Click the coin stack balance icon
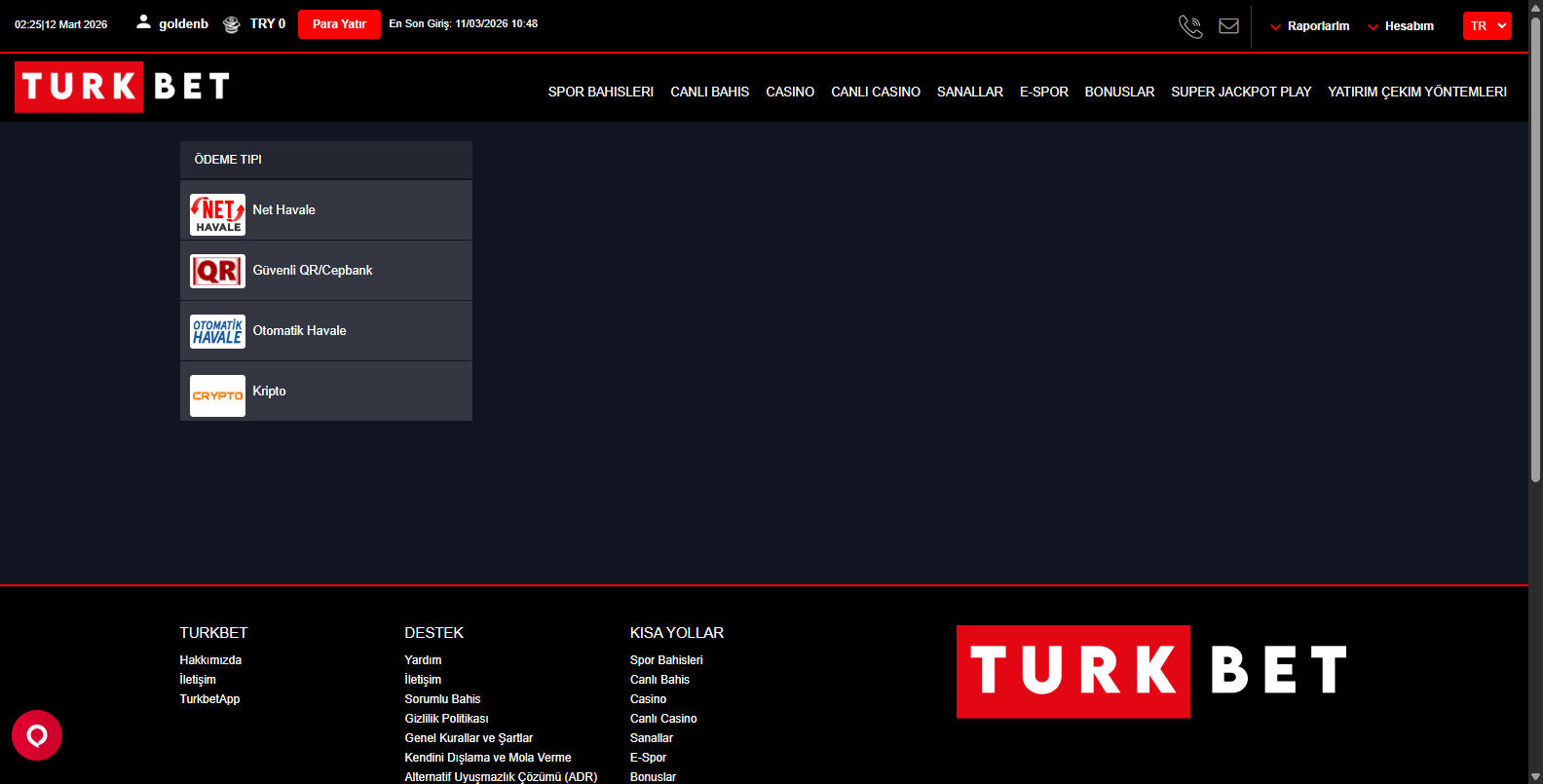 click(232, 24)
